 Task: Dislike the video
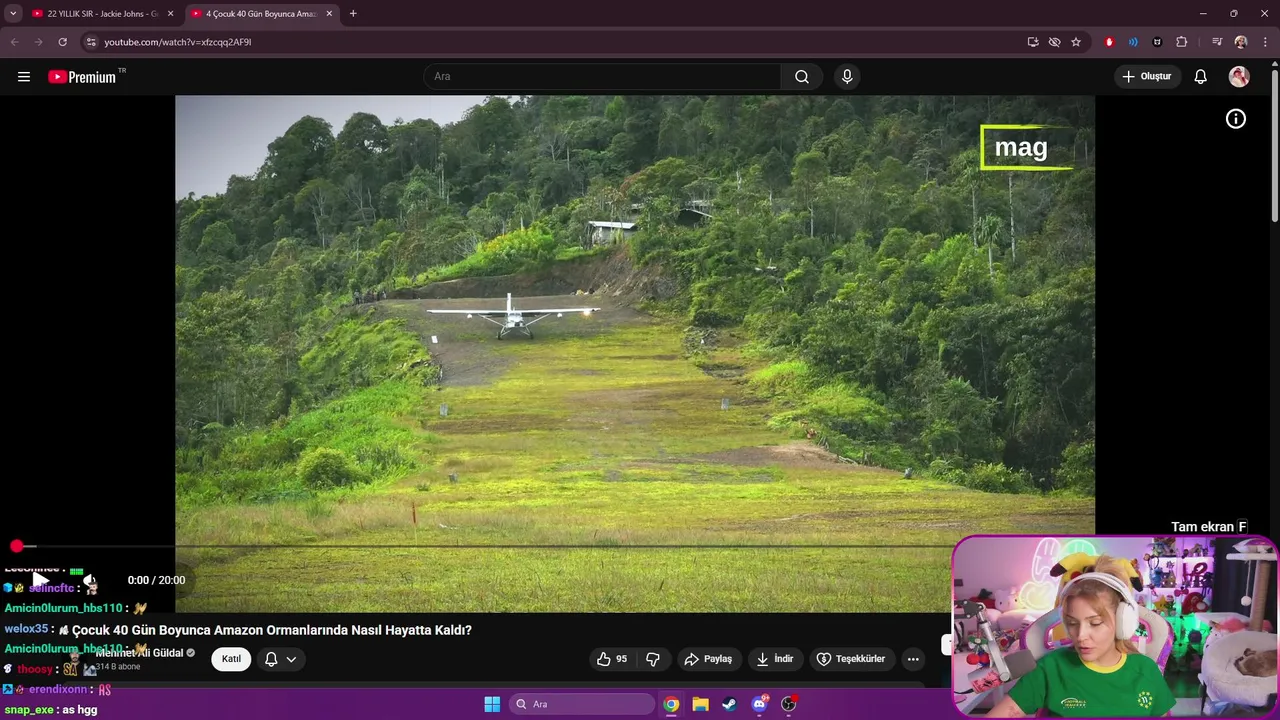coord(653,659)
